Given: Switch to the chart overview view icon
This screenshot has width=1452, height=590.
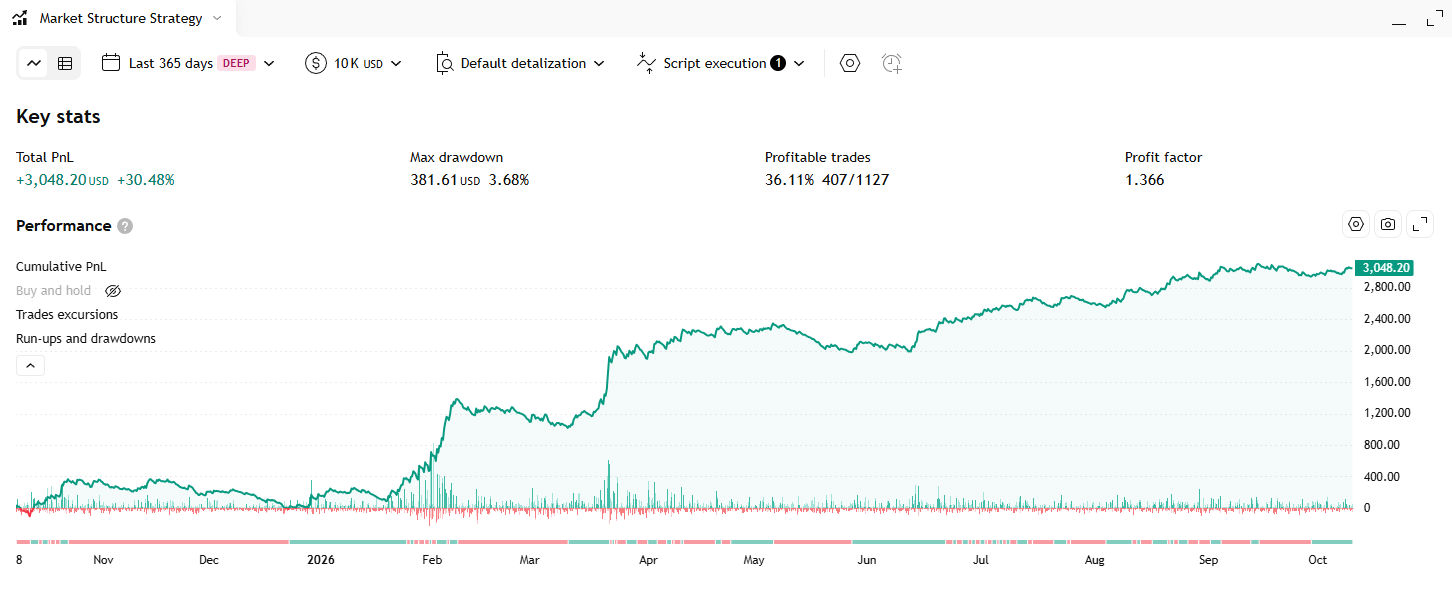Looking at the screenshot, I should tap(35, 63).
